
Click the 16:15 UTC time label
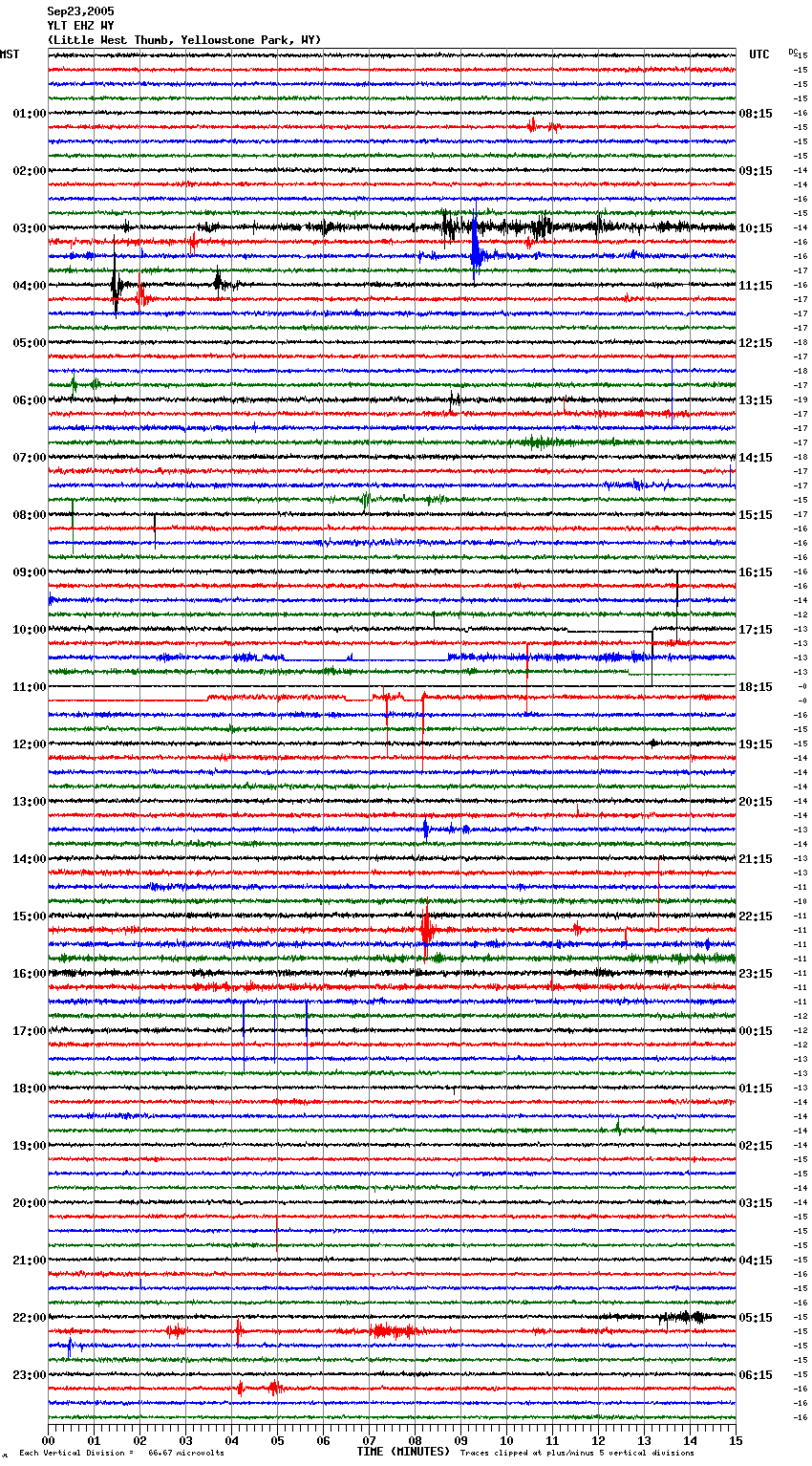pyautogui.click(x=756, y=572)
